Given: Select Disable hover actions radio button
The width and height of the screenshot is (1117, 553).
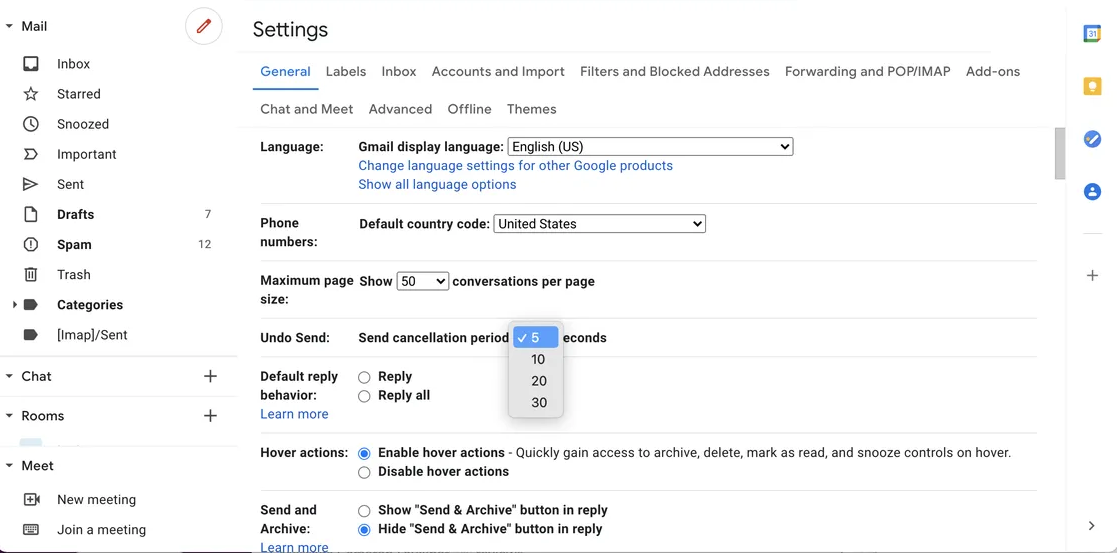Looking at the screenshot, I should pos(364,472).
